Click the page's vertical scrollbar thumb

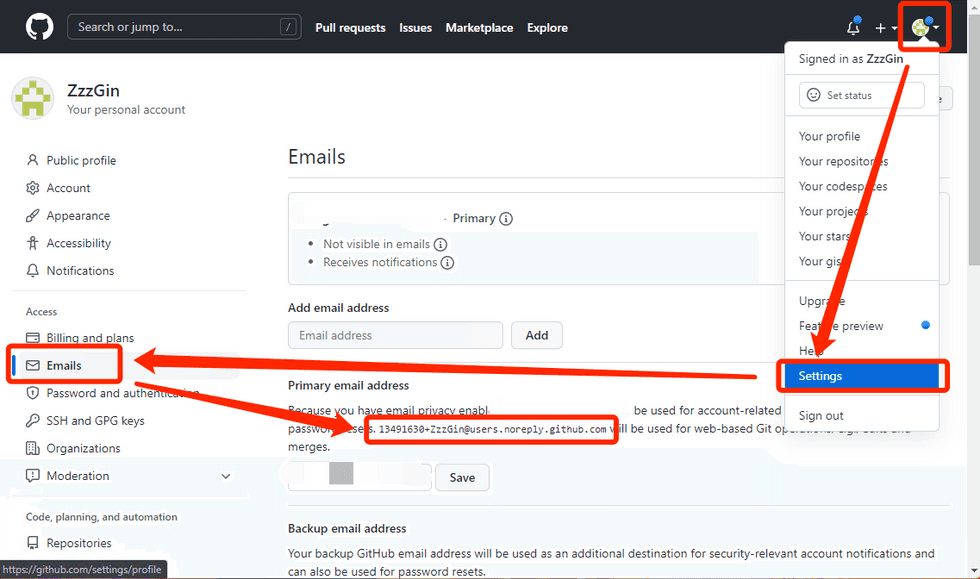[x=974, y=141]
